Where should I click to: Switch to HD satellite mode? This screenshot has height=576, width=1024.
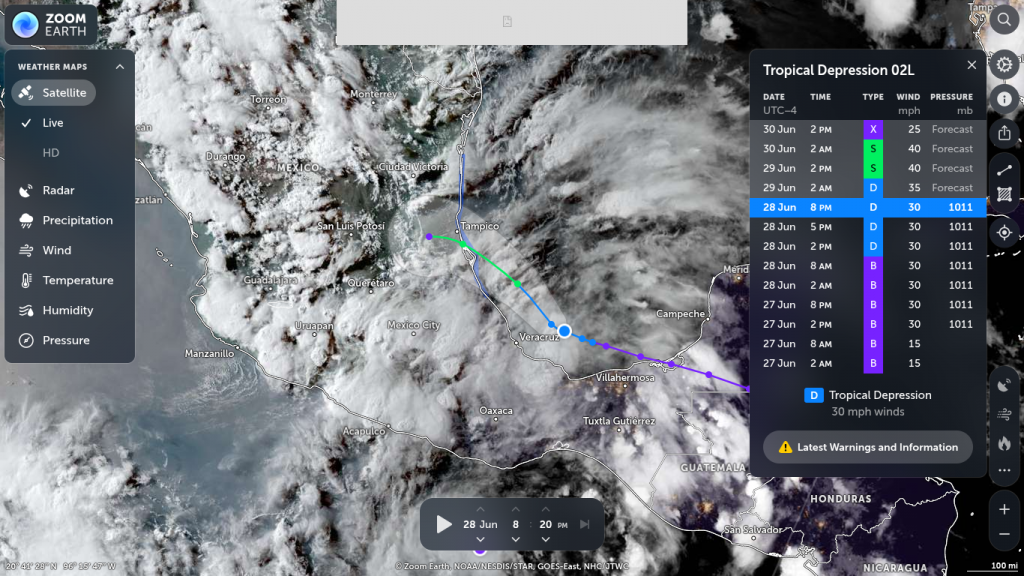pos(50,153)
